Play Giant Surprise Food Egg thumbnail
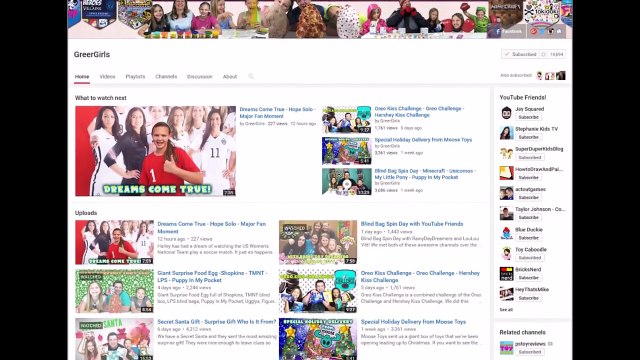Image resolution: width=640 pixels, height=360 pixels. (114, 291)
